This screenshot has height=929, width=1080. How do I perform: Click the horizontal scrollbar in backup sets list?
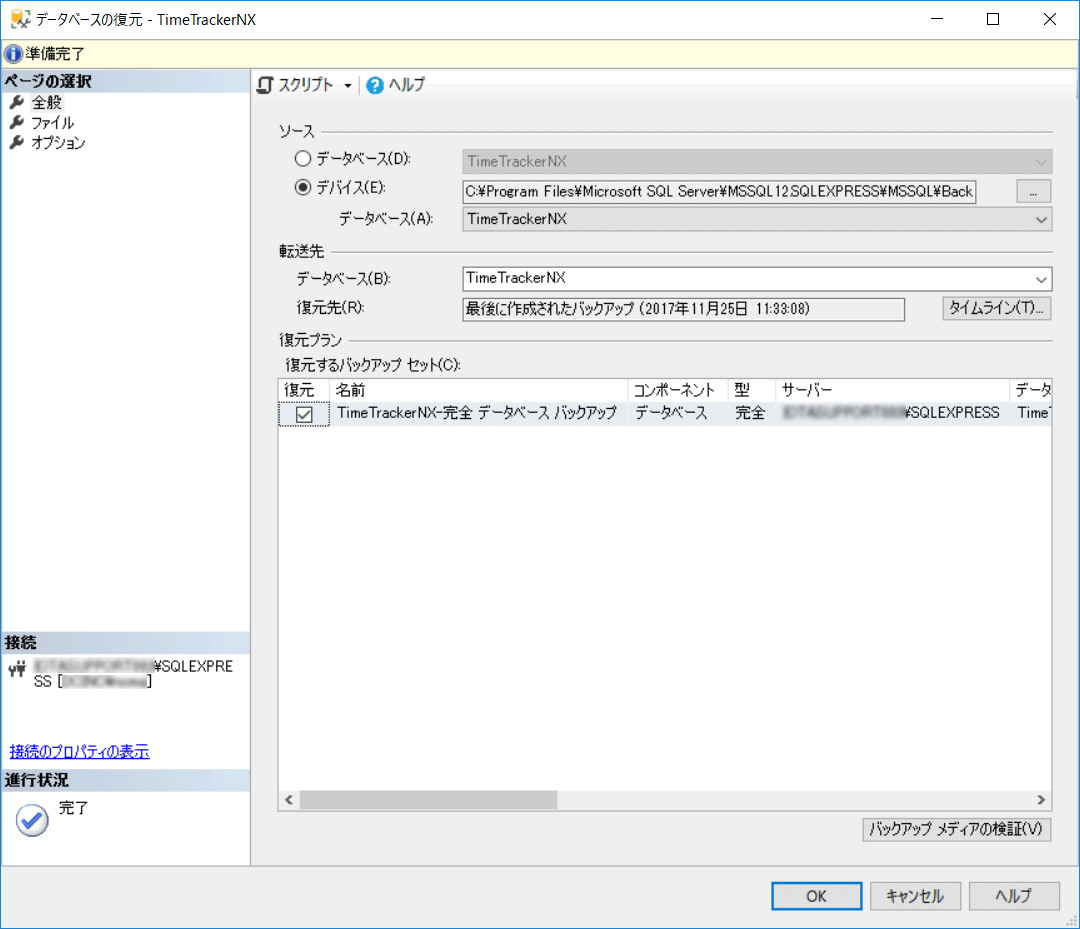pos(427,800)
